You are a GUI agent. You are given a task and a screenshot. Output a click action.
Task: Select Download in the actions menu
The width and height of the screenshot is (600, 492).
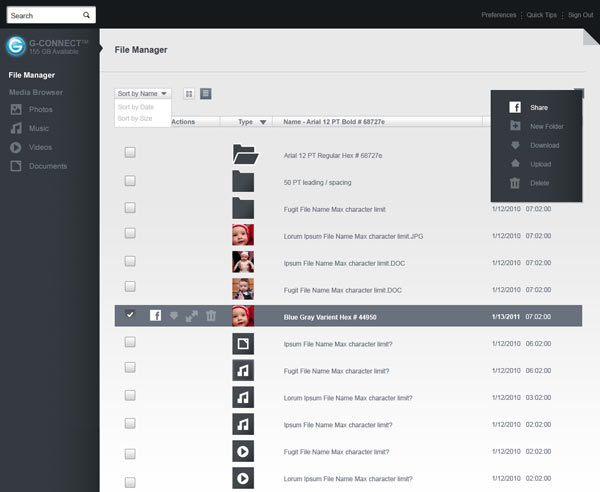click(544, 145)
